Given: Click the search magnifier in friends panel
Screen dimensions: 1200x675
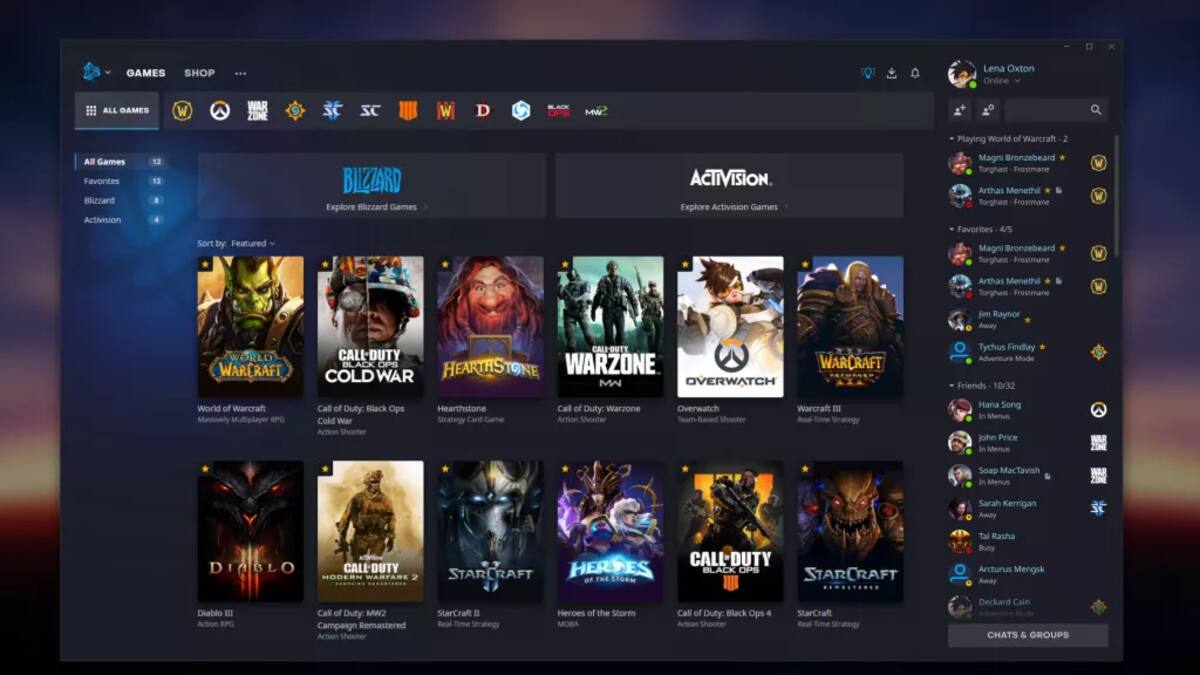Looking at the screenshot, I should coord(1096,110).
